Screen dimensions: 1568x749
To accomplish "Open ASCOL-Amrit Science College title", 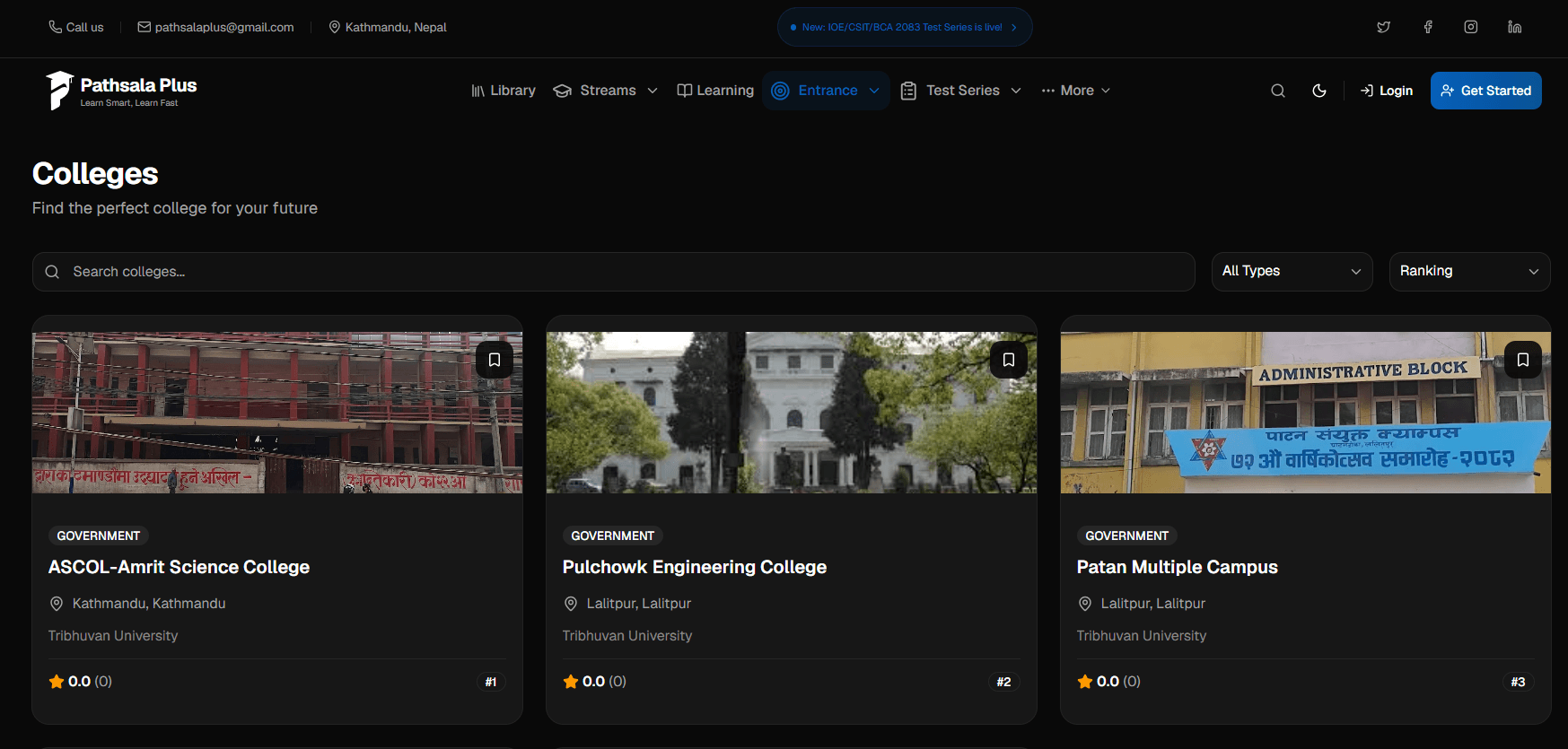I will tap(179, 567).
